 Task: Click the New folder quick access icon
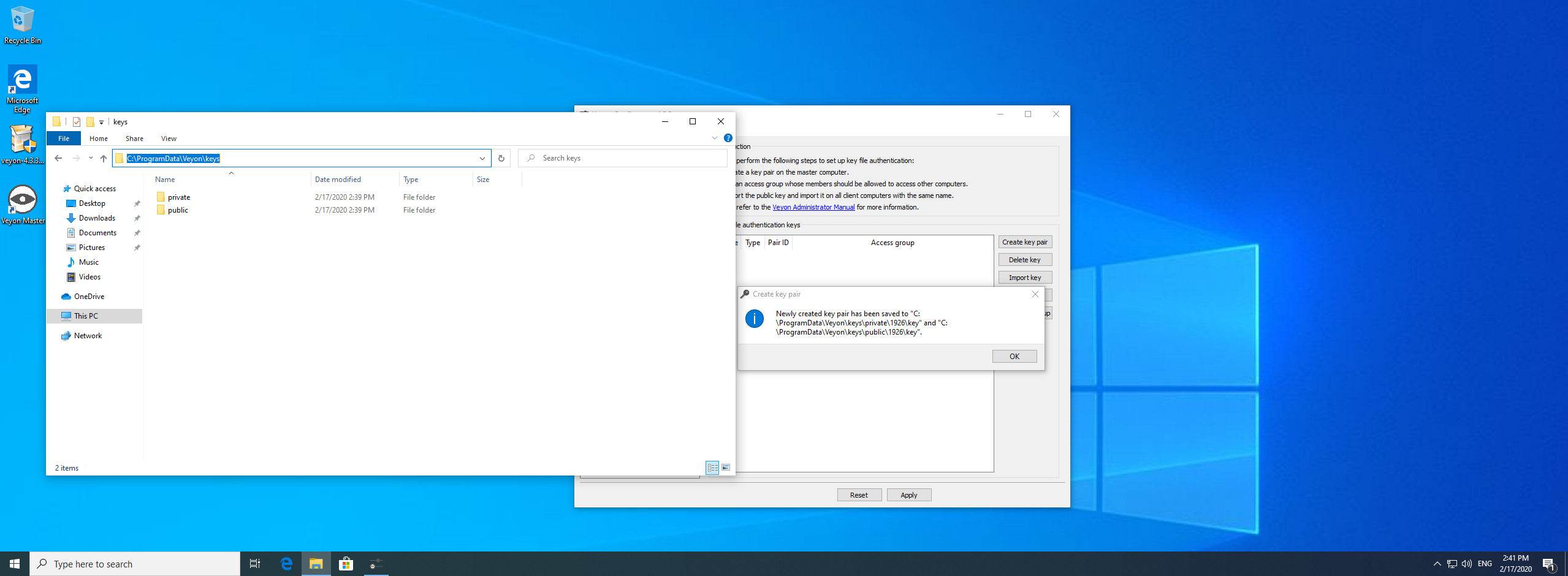pos(90,122)
